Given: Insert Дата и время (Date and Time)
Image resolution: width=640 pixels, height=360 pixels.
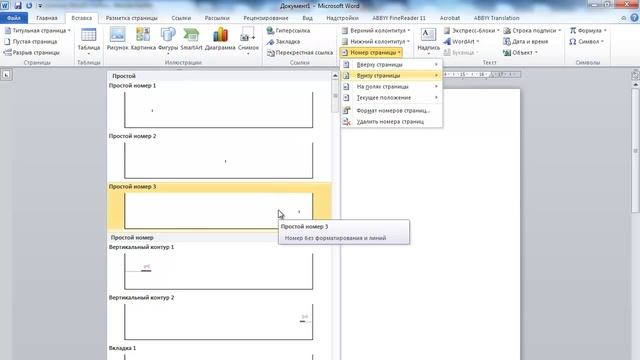Looking at the screenshot, I should 525,42.
